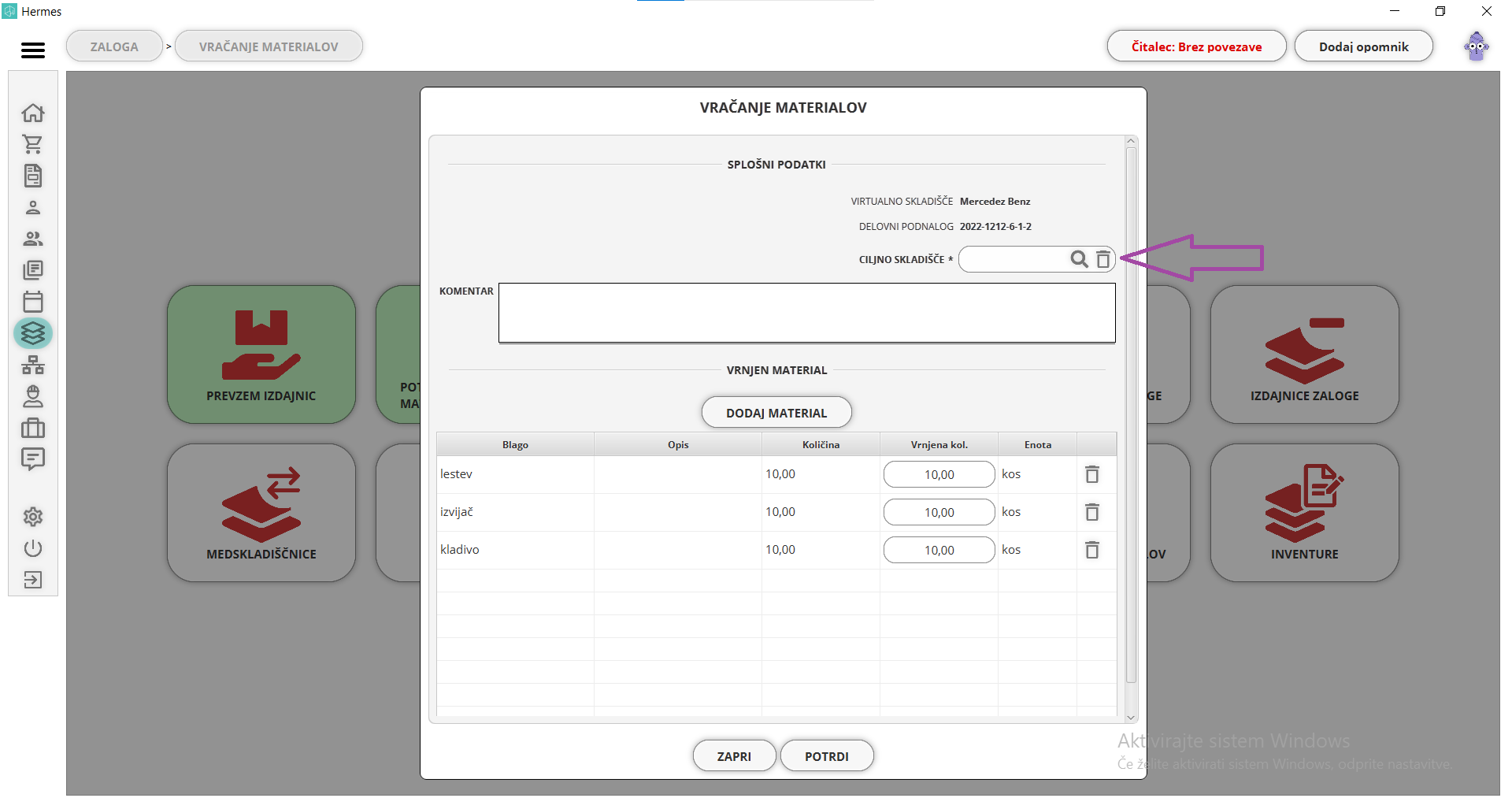The height and width of the screenshot is (809, 1512).
Task: Click into the Komentar text area
Action: pos(806,313)
